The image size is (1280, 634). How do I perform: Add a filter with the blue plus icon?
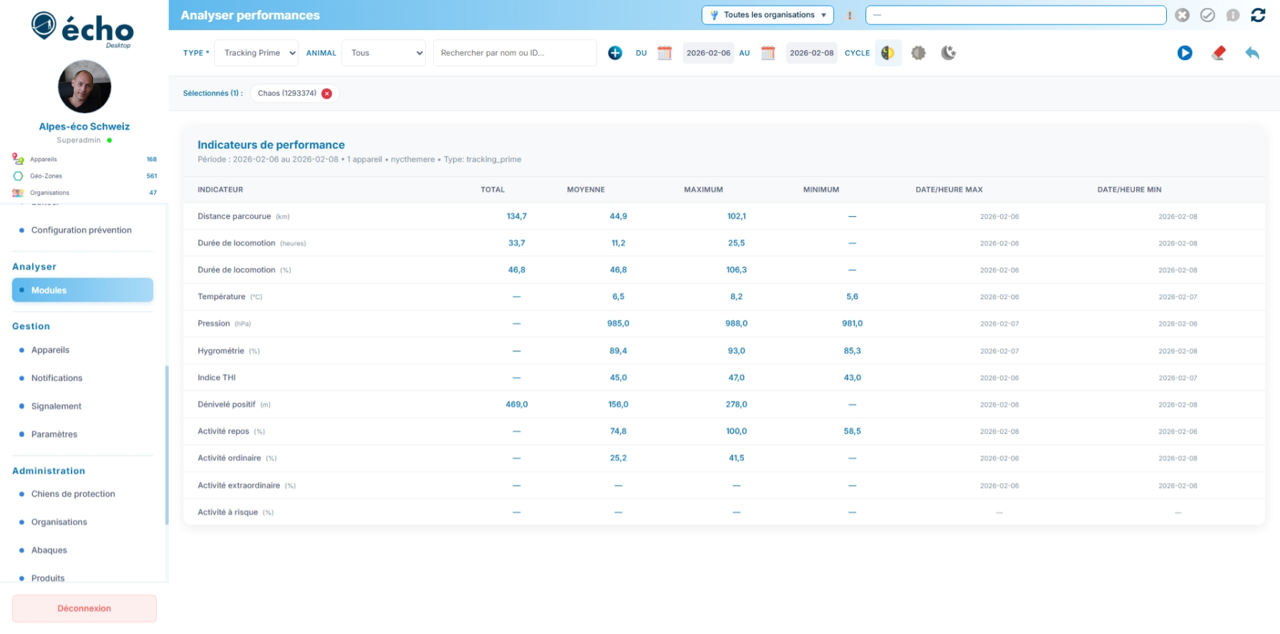click(615, 52)
